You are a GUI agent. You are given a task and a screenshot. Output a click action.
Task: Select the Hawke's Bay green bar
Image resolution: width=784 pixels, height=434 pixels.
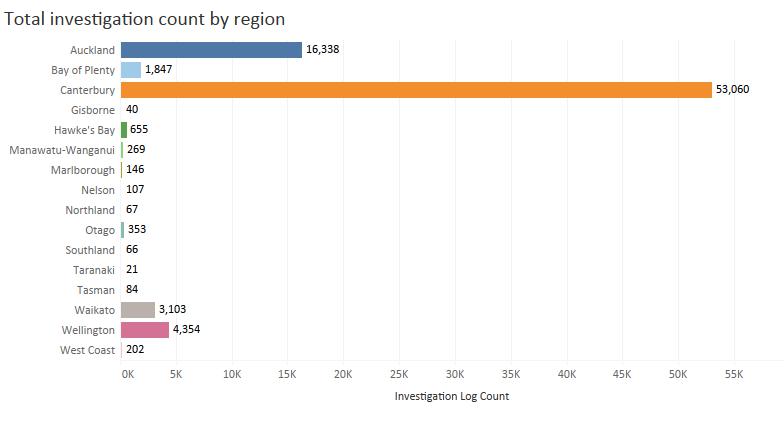[x=124, y=130]
